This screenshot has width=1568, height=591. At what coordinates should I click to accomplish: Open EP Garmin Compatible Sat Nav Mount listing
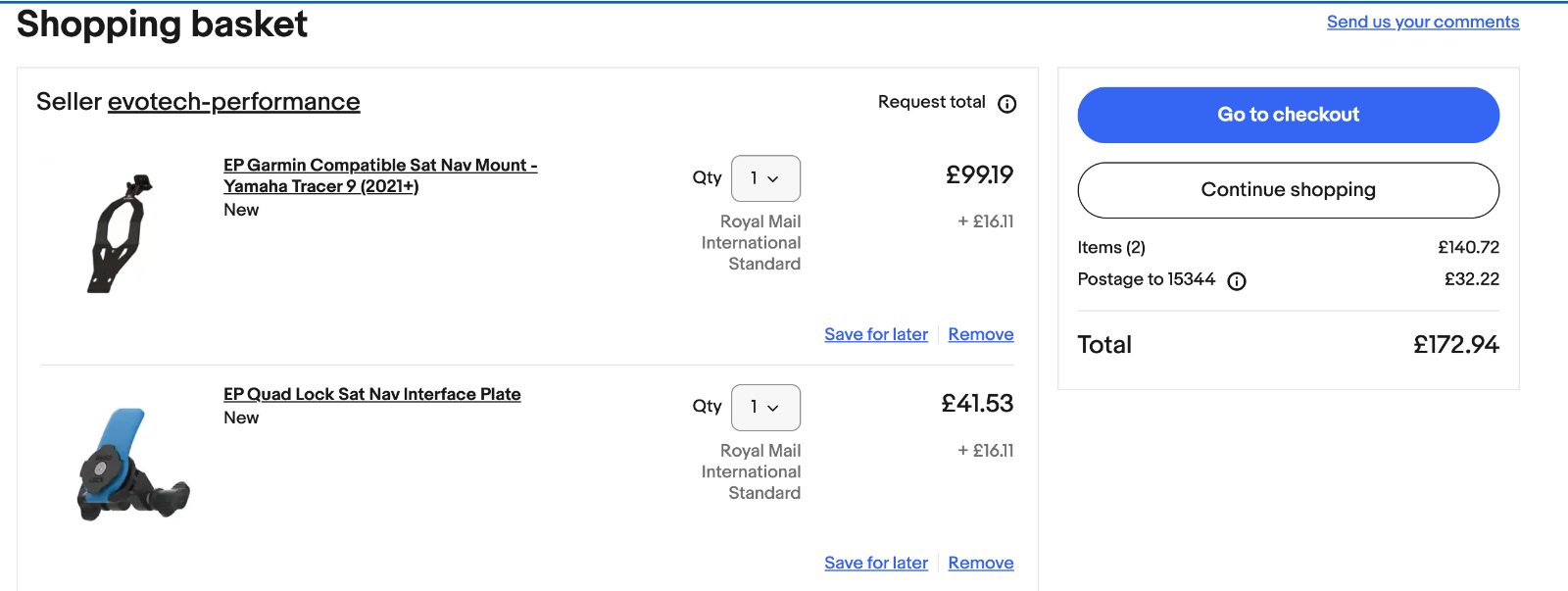click(380, 175)
